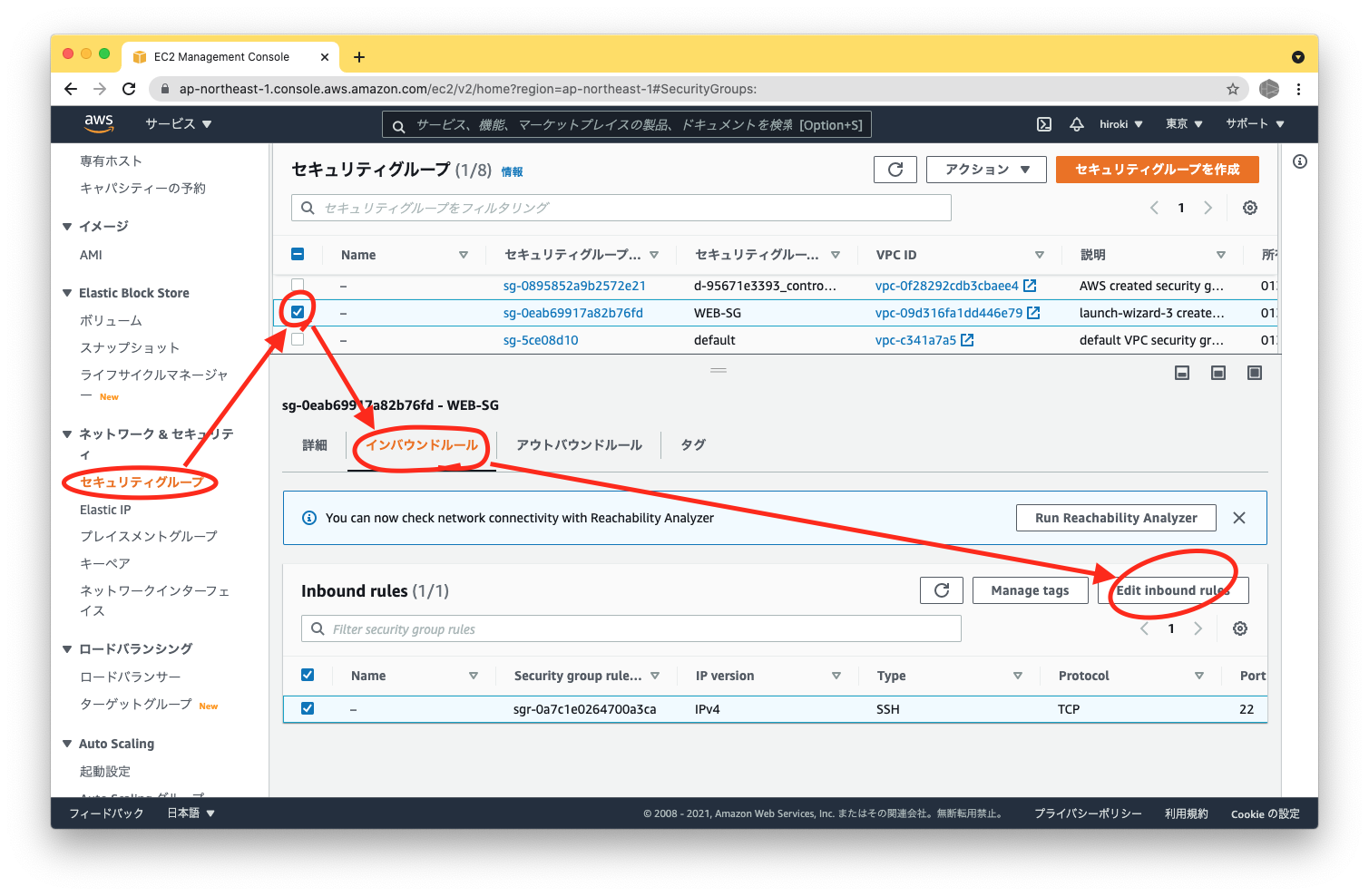This screenshot has width=1369, height=896.
Task: Close the EC2 Management Console tab
Action: (x=325, y=57)
